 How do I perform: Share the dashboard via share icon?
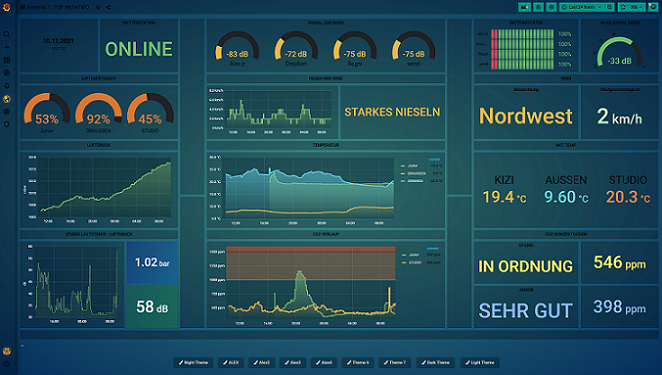click(109, 7)
